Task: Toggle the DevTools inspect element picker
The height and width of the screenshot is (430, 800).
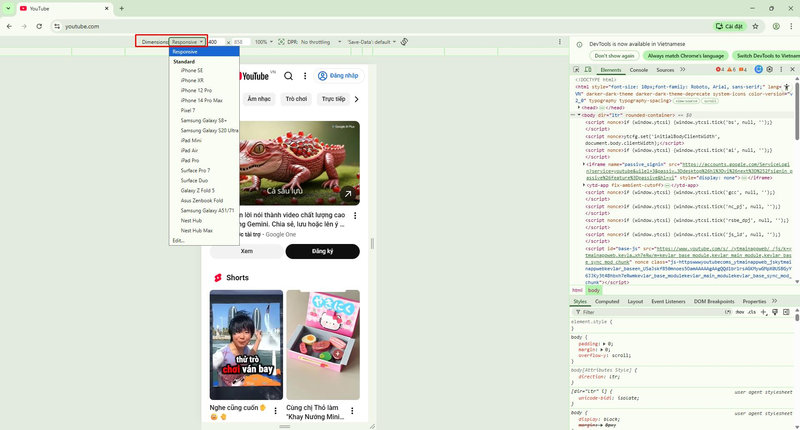Action: [x=576, y=69]
